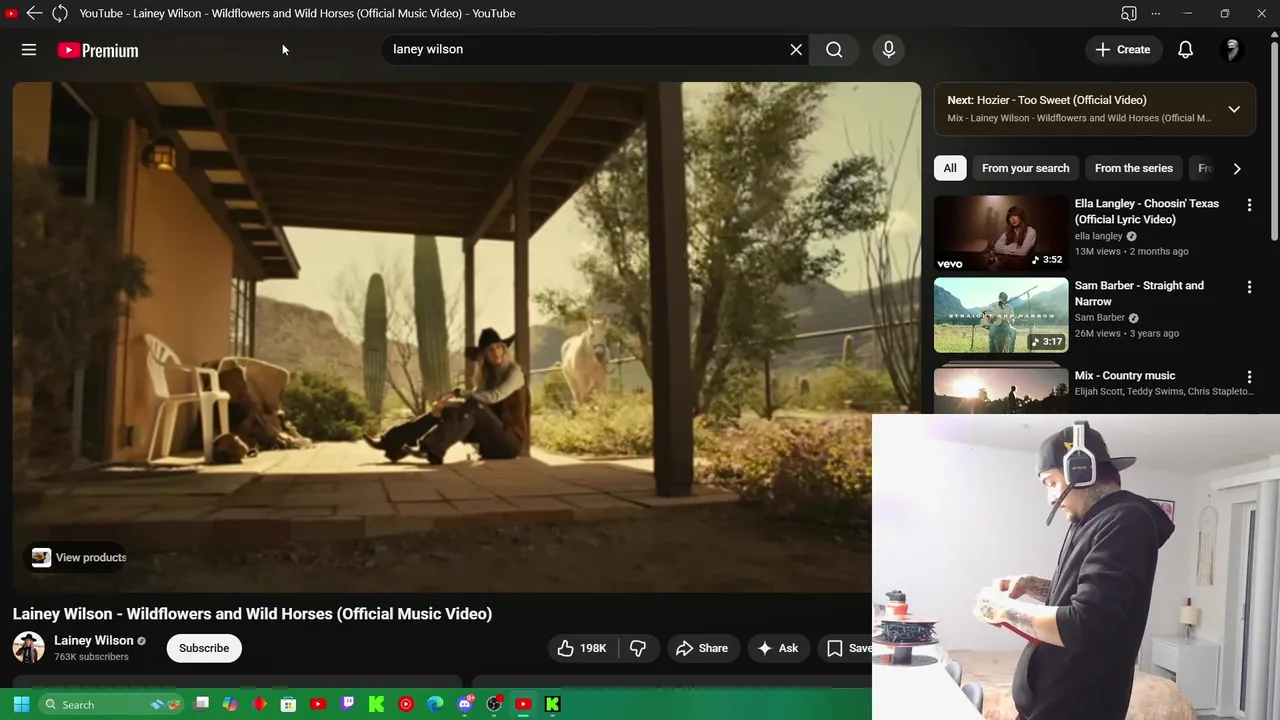Screen dimensions: 1280x720
Task: Click the magnifier search button
Action: [x=834, y=50]
